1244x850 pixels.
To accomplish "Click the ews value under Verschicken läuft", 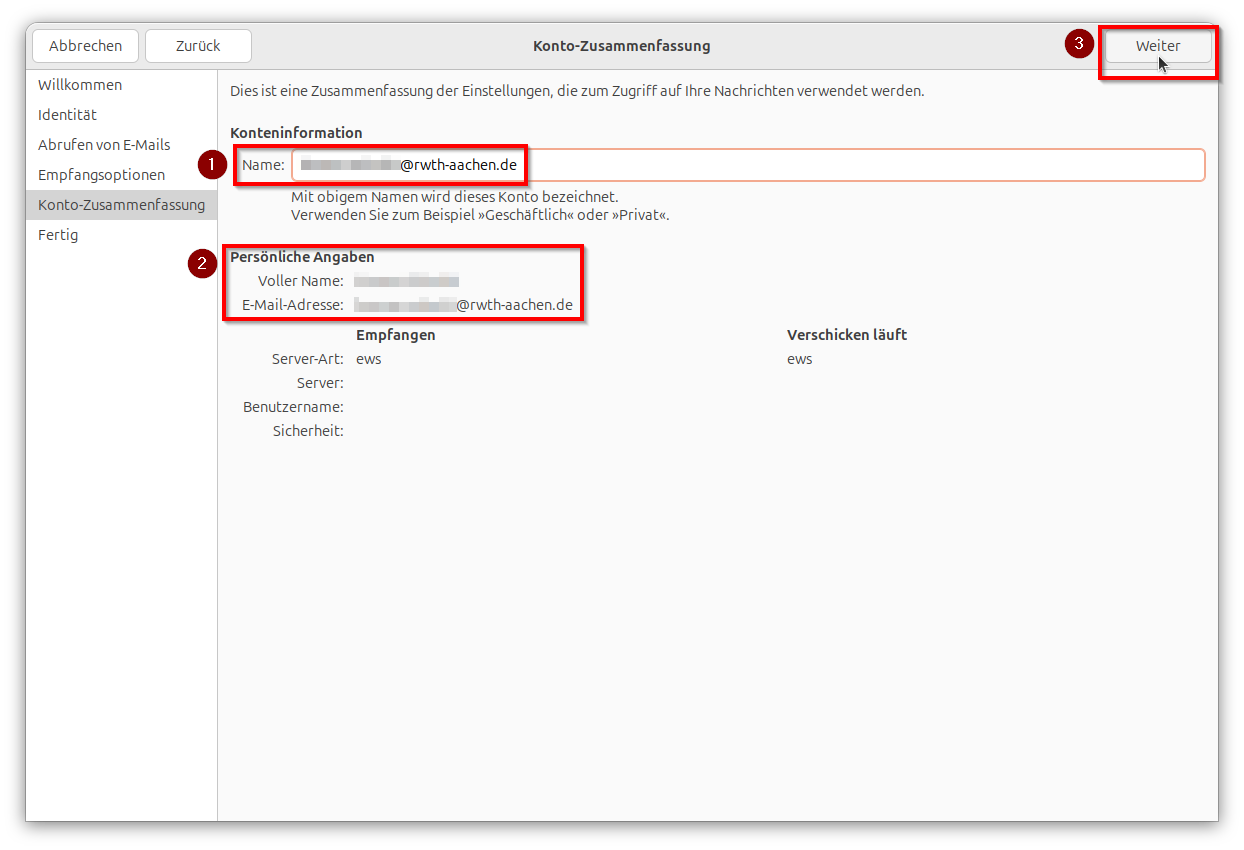I will tap(799, 358).
